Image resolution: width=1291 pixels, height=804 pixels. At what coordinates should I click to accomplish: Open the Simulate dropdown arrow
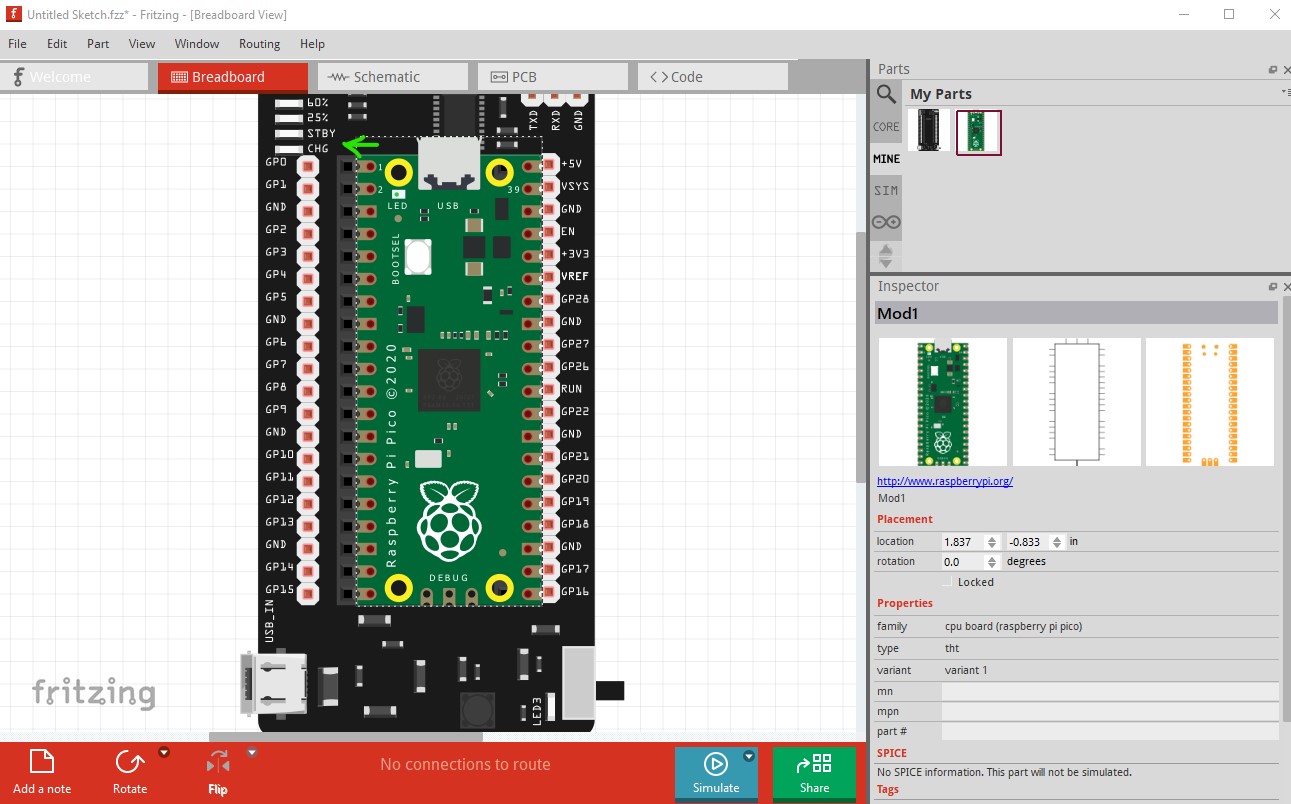[x=749, y=757]
